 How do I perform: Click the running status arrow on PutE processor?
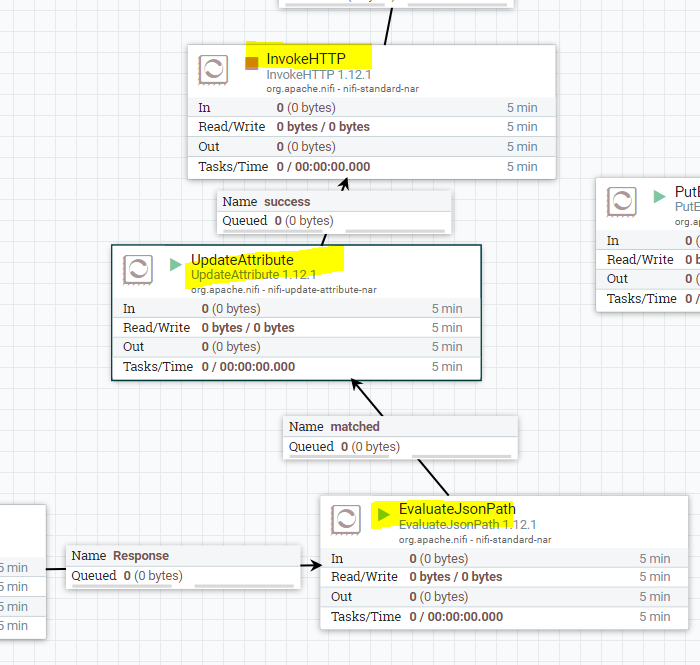(659, 196)
